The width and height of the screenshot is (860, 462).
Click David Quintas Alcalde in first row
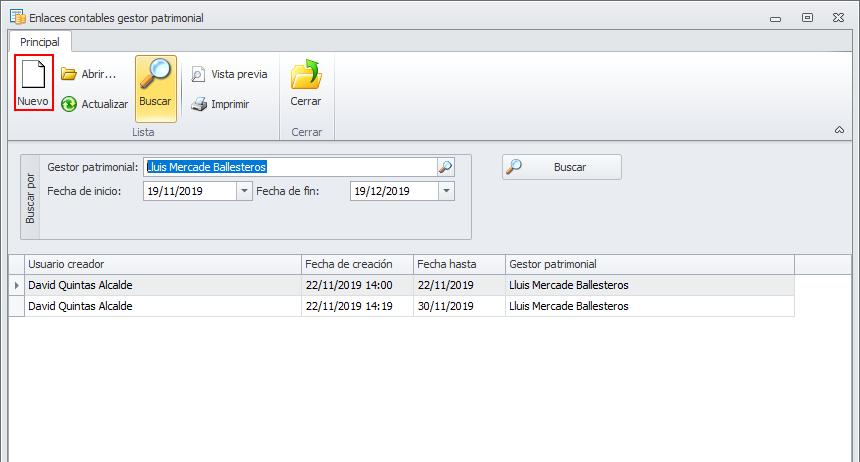[80, 285]
